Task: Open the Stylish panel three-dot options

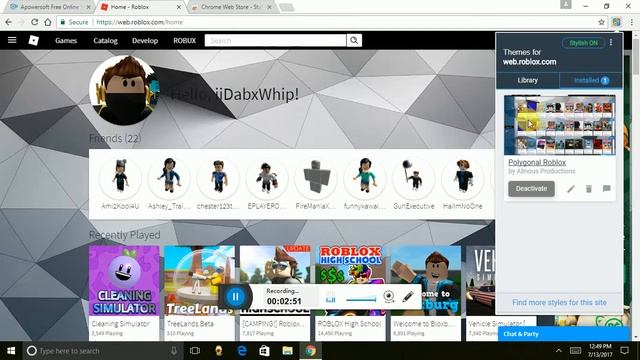Action: point(611,42)
